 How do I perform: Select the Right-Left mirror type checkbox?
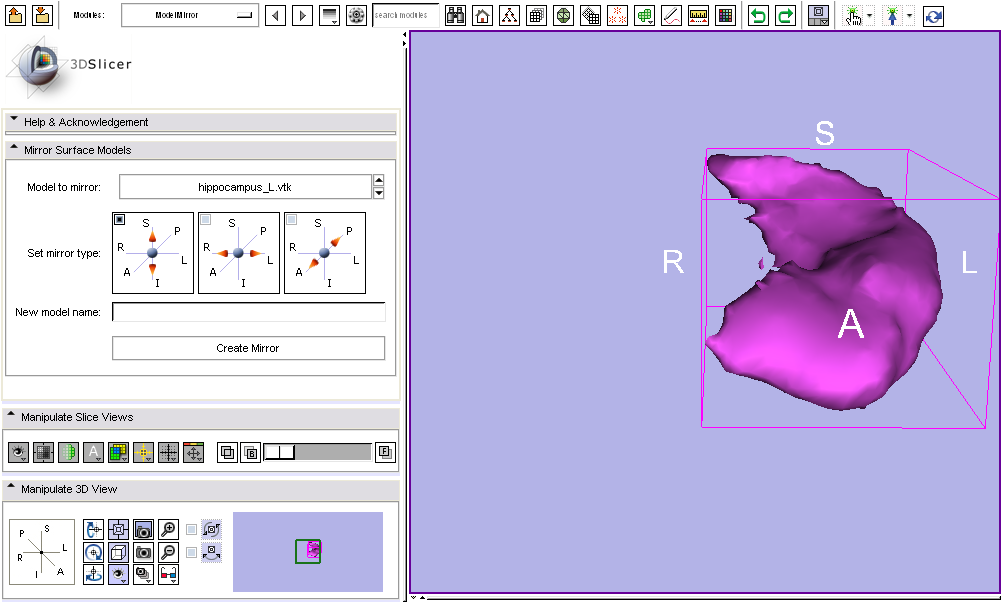205,219
